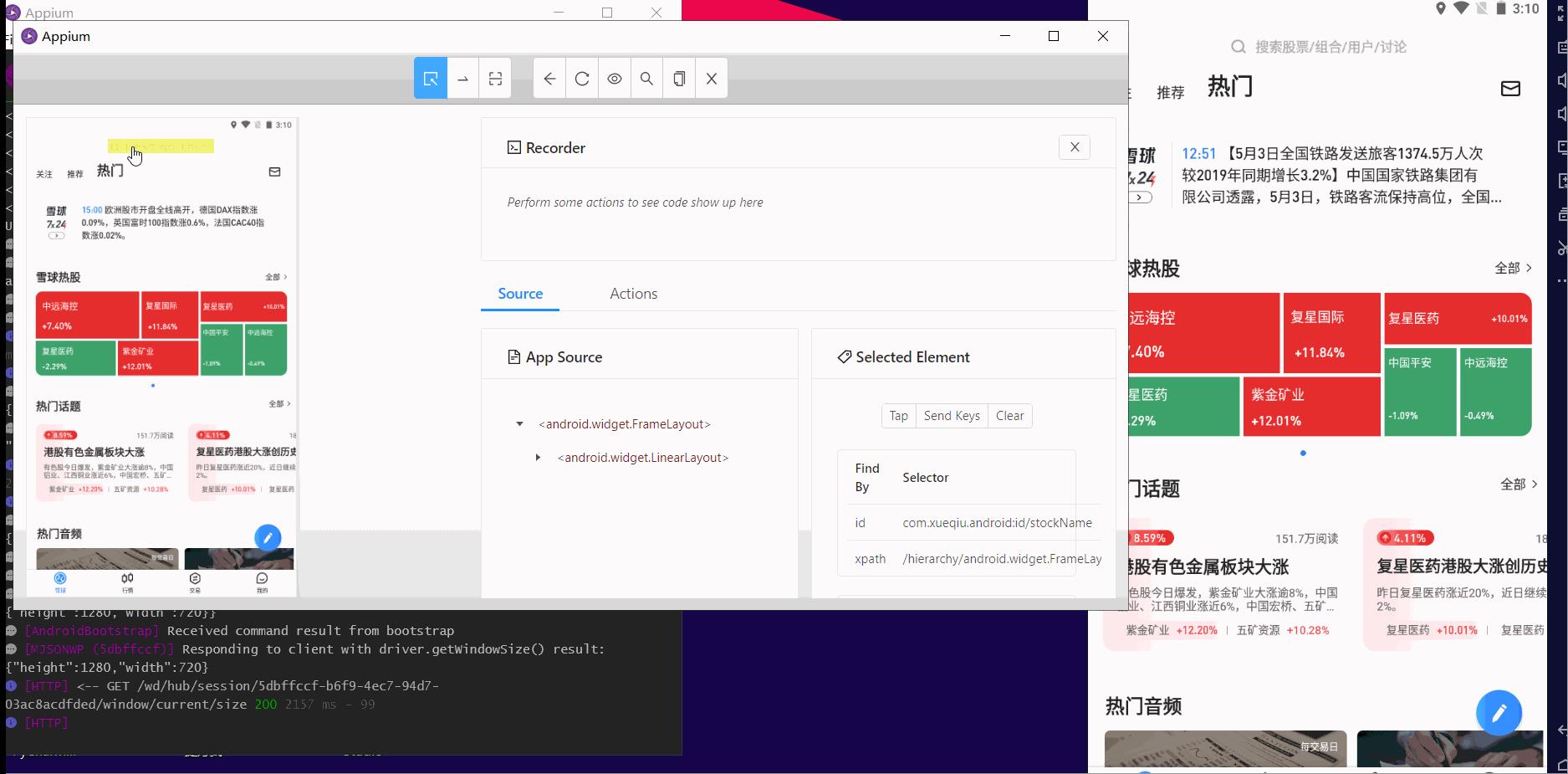Screen dimensions: 1568x774
Task: Select 热门 tab in Appium preview
Action: [110, 171]
